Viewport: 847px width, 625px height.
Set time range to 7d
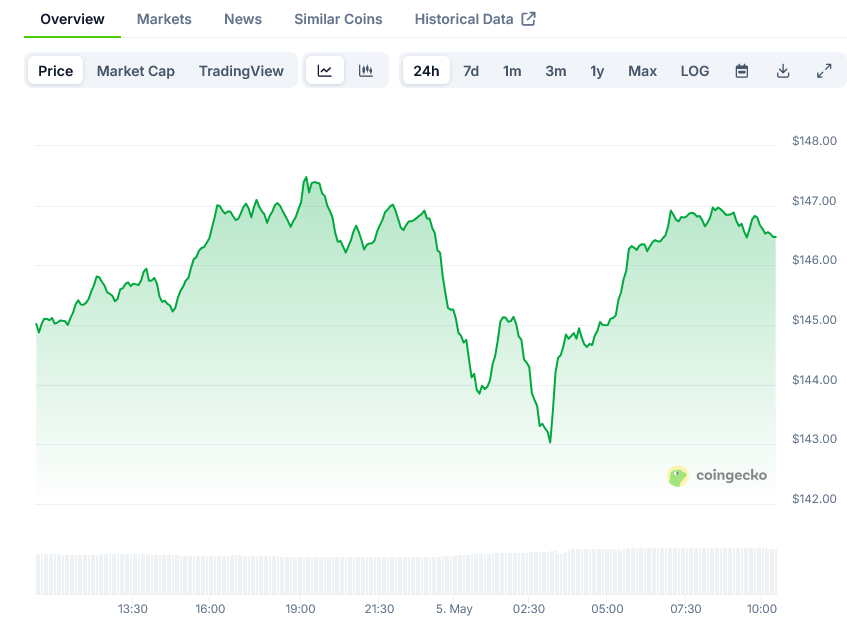[x=471, y=71]
